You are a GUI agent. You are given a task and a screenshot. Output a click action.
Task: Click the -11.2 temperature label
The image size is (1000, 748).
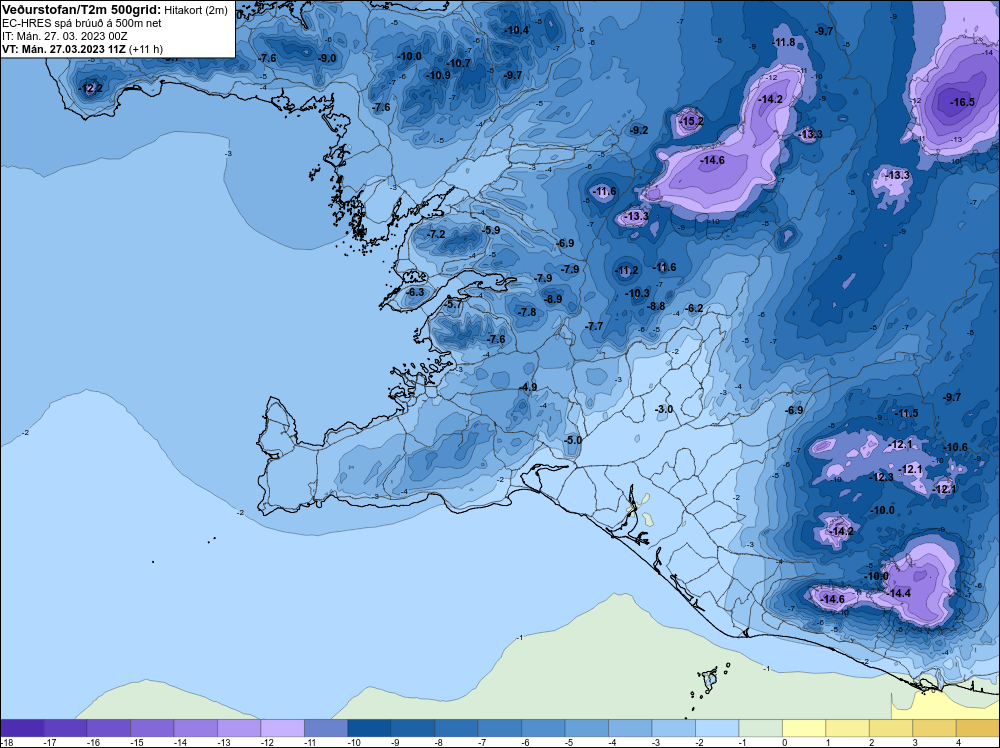tap(627, 271)
